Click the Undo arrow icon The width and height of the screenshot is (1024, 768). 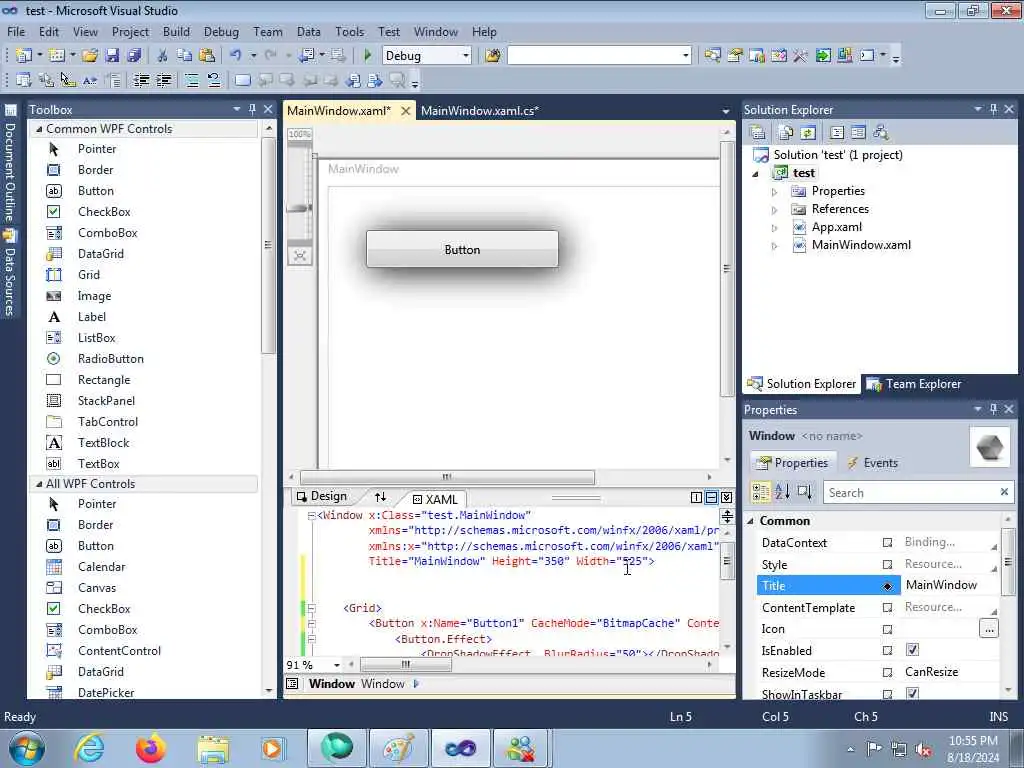coord(236,56)
